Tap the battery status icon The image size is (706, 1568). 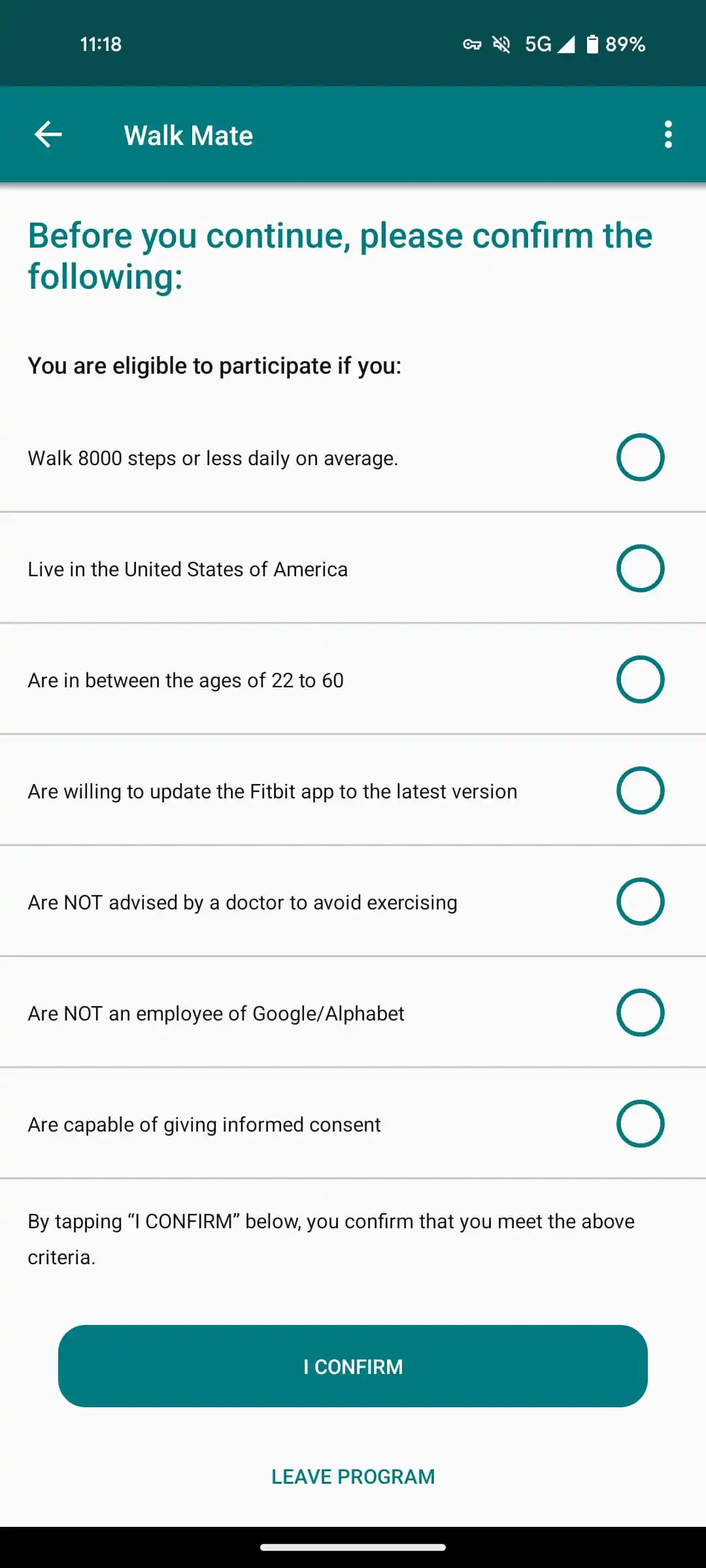point(592,44)
